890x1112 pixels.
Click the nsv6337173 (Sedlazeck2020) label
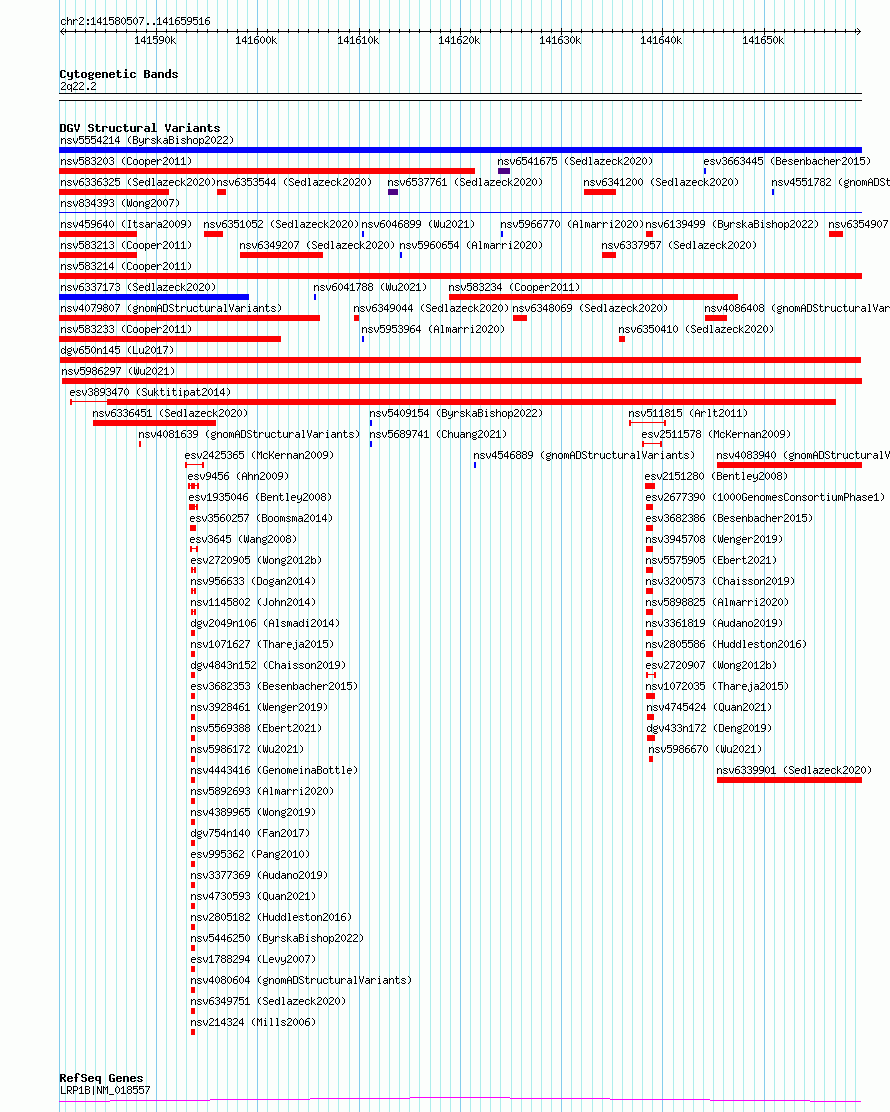[x=138, y=287]
